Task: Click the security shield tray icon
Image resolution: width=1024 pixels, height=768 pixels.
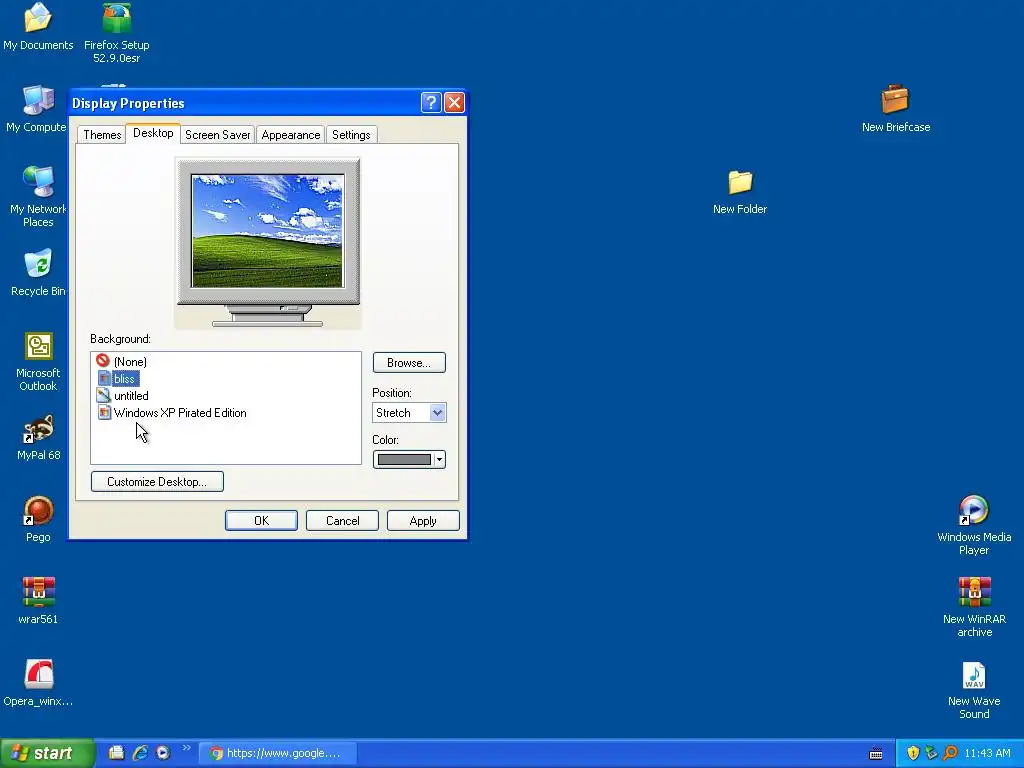Action: click(913, 753)
